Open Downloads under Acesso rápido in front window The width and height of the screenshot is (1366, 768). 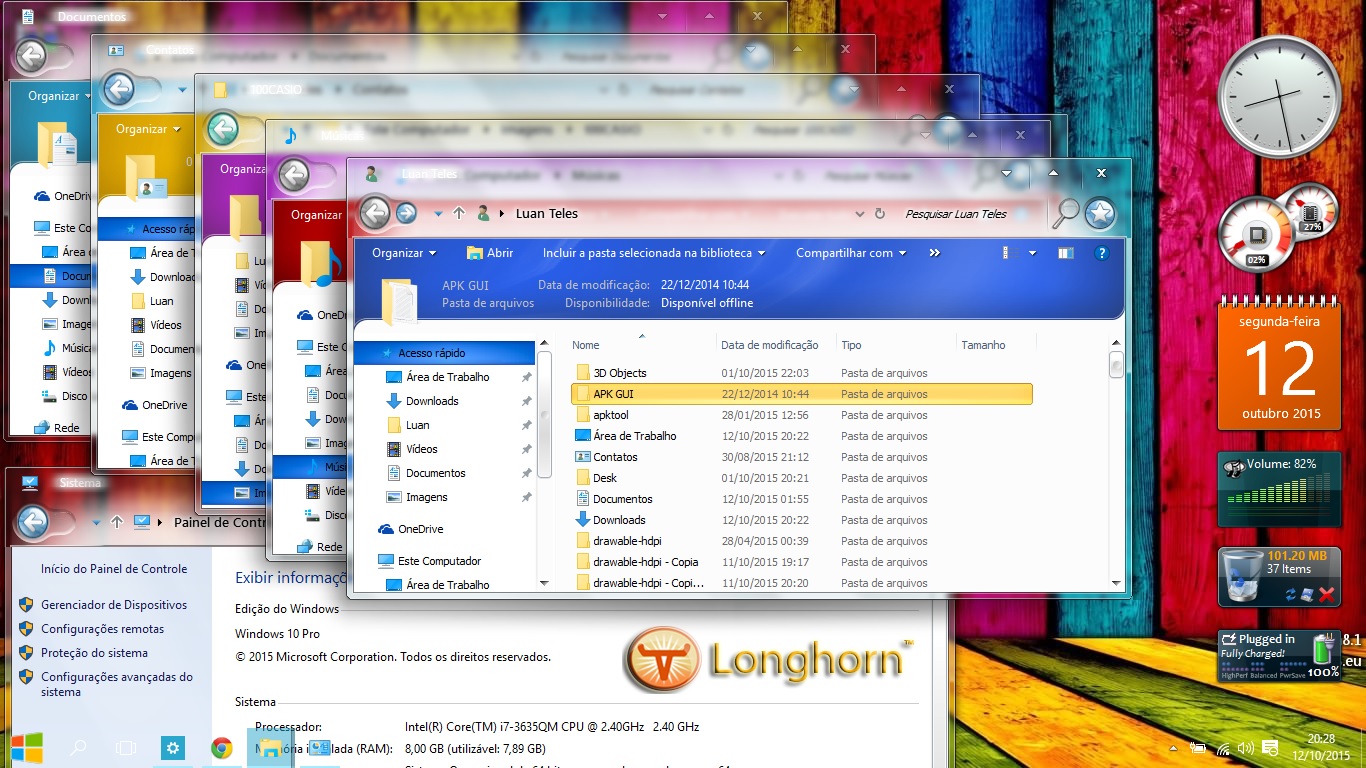click(x=432, y=401)
